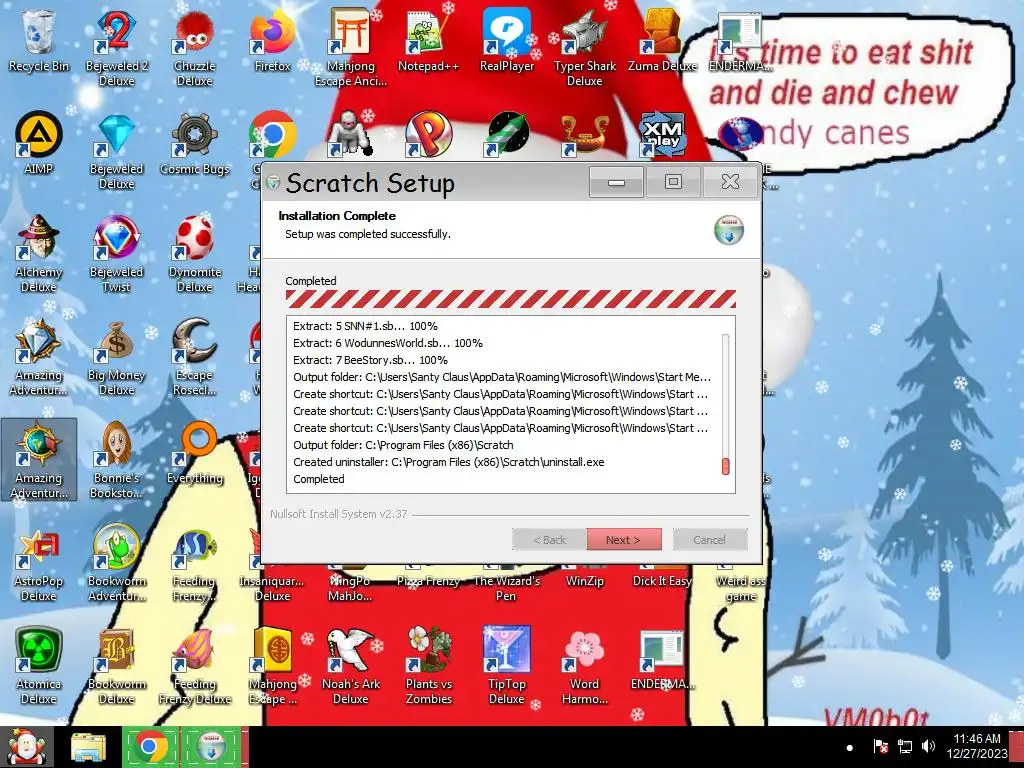Open XMPlay desktop icon

click(662, 136)
